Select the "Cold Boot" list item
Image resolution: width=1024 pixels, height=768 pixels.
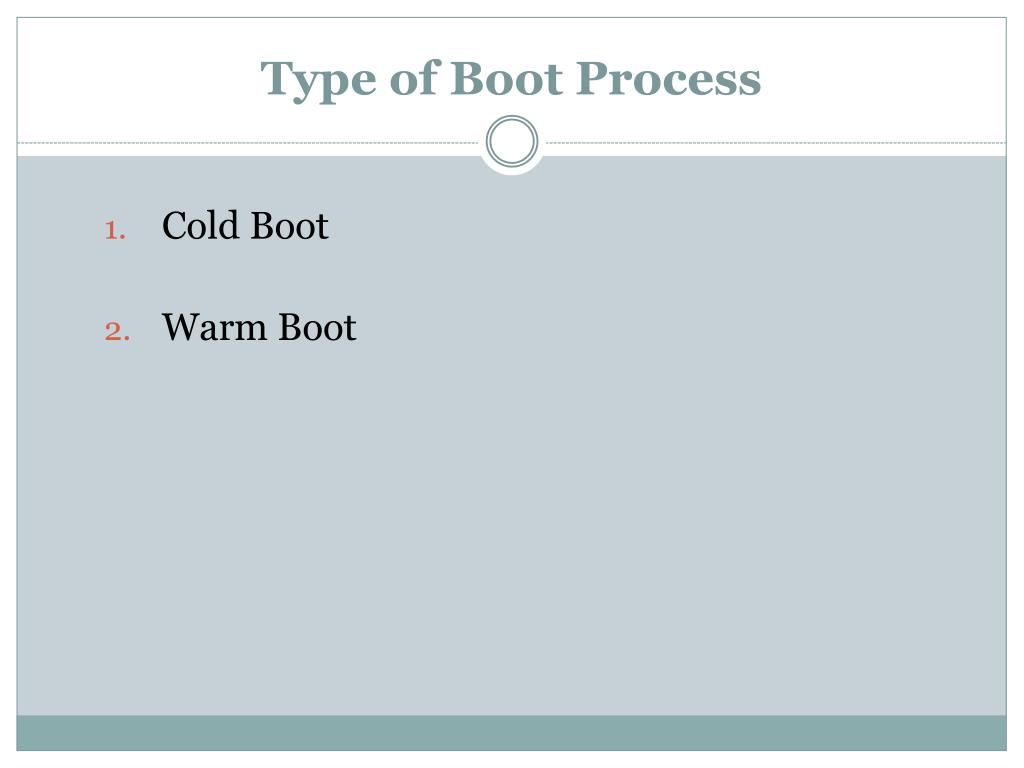tap(245, 226)
